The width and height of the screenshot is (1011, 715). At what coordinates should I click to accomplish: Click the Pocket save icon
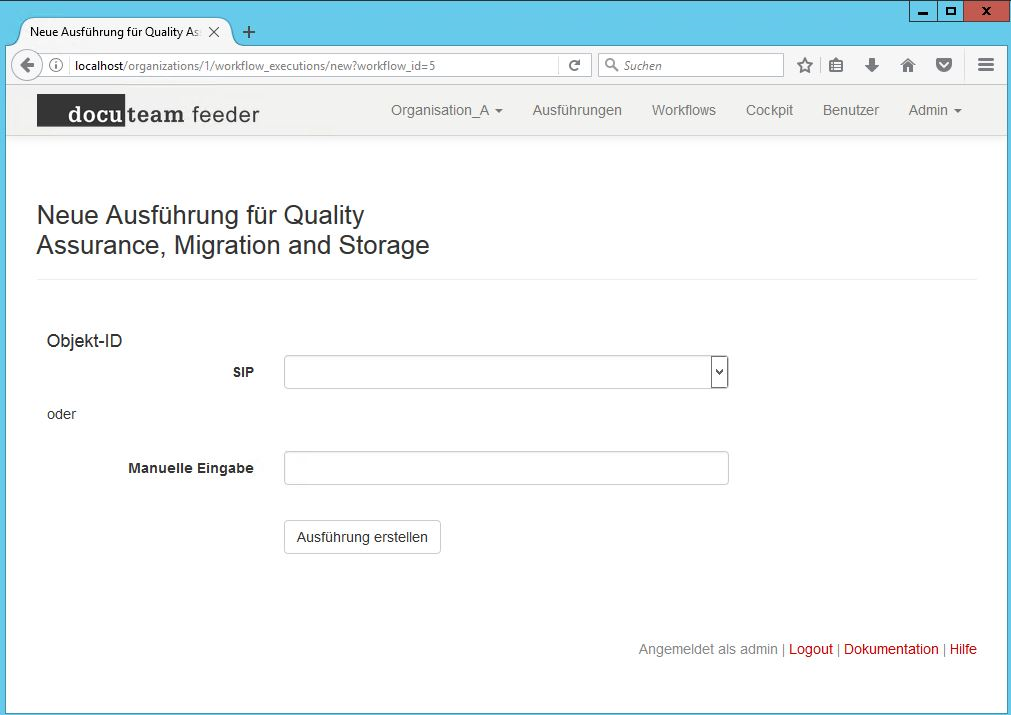pyautogui.click(x=943, y=65)
